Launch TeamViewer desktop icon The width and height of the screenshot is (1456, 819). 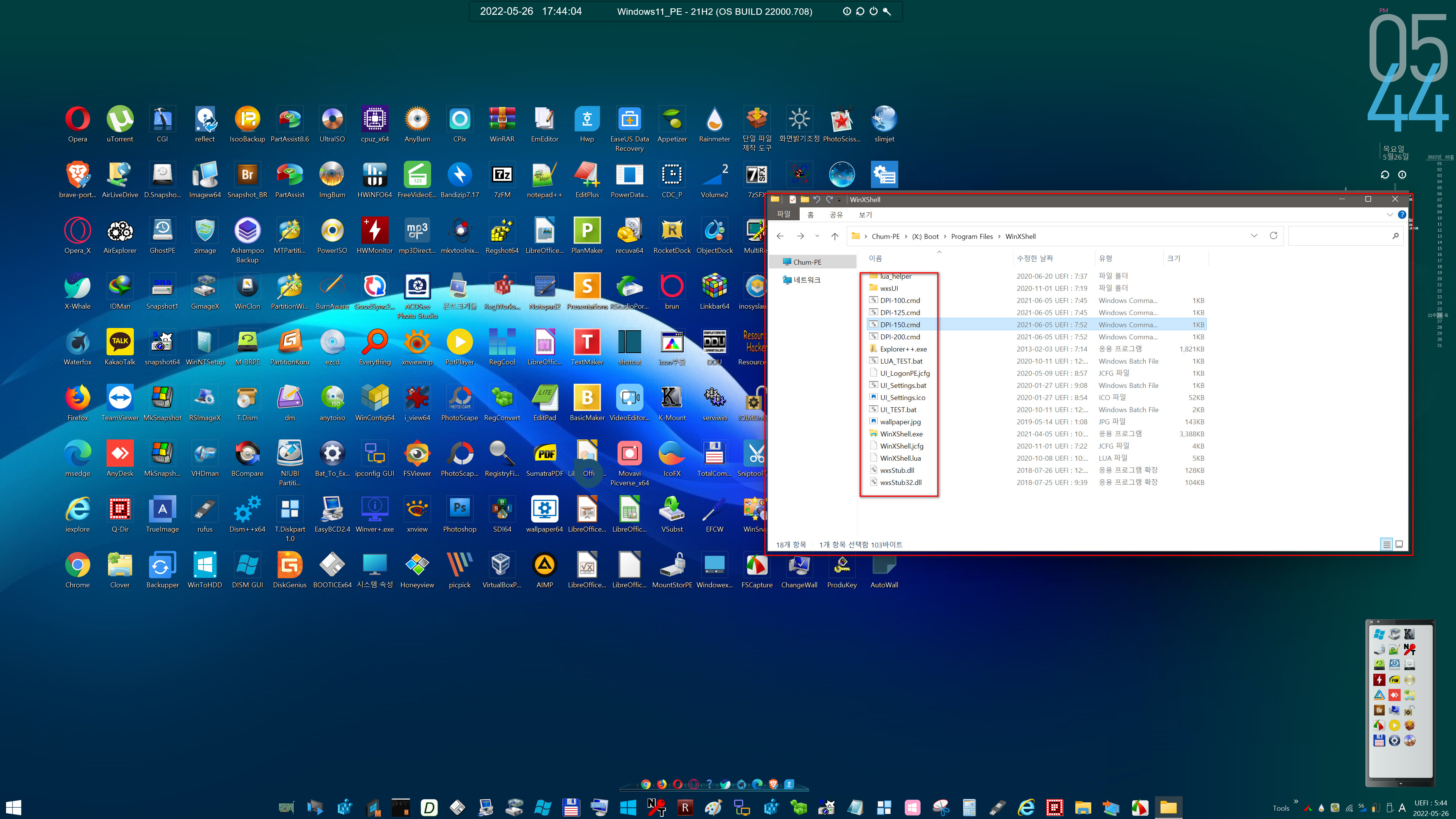click(x=120, y=403)
